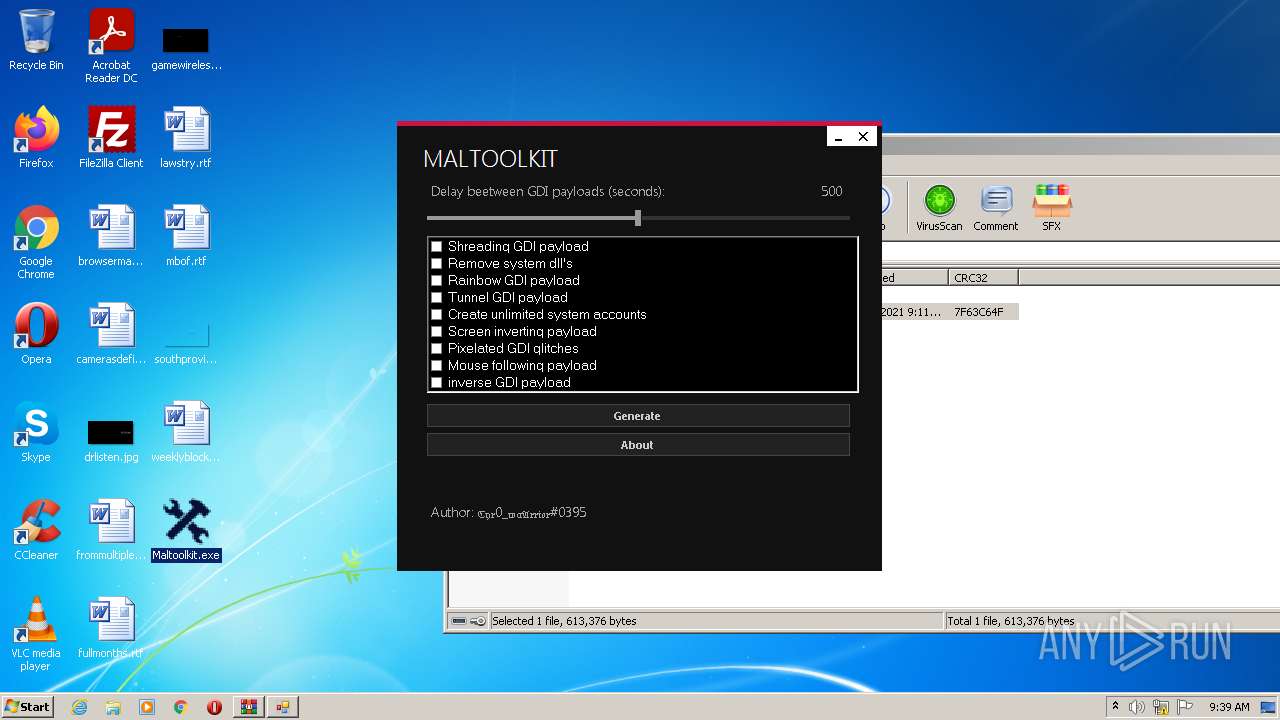The width and height of the screenshot is (1280, 720).
Task: Select the Maltoolkit.exe desktop icon
Action: point(186,530)
